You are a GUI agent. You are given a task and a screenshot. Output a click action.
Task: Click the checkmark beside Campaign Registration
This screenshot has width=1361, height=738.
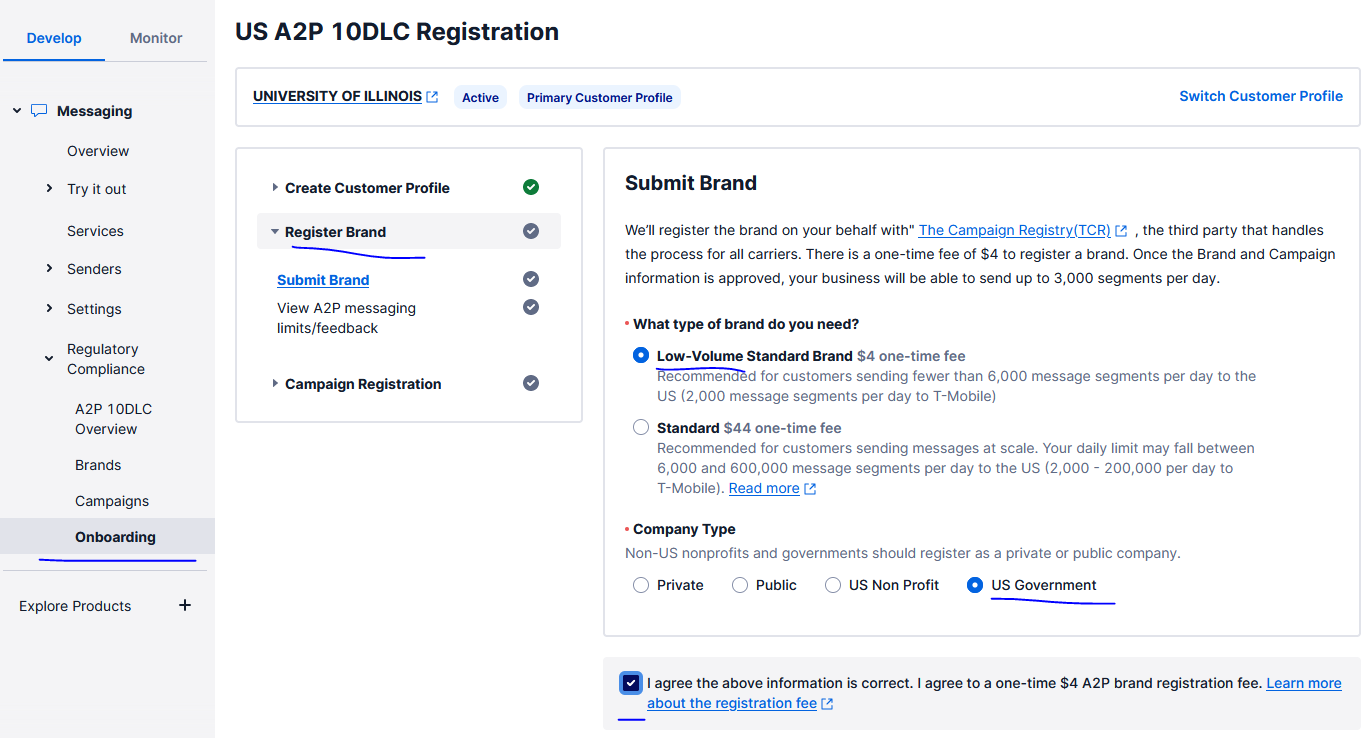pyautogui.click(x=531, y=383)
